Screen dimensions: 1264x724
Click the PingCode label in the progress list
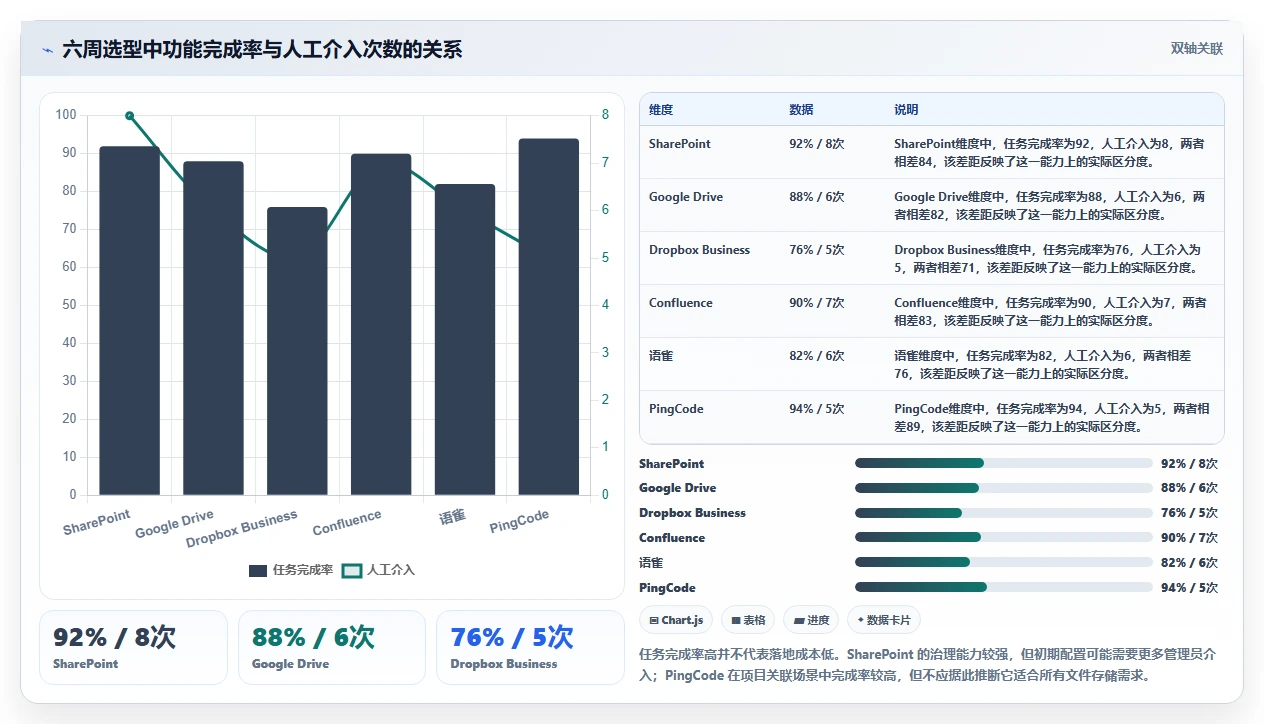[668, 588]
